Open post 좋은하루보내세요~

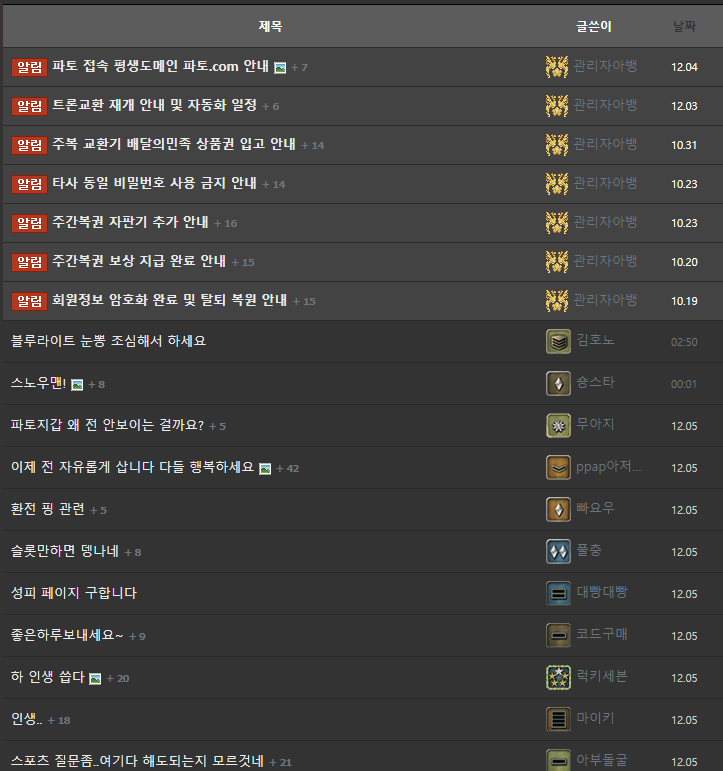coord(67,635)
